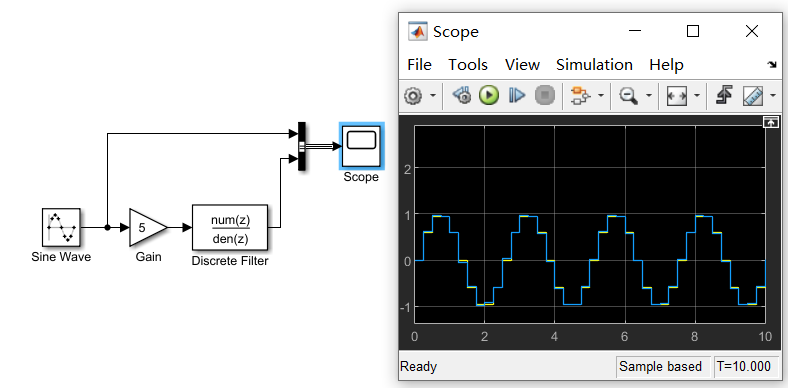
Task: Click the signal branch point after Sine Wave
Action: (107, 227)
